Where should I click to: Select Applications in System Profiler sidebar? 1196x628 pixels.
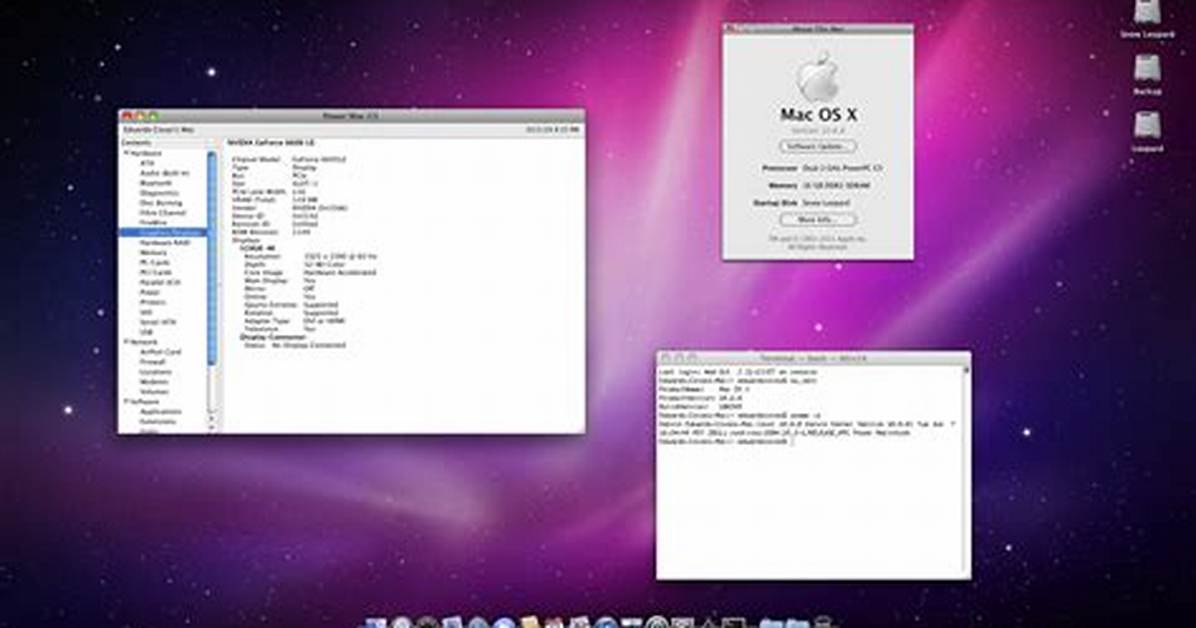[x=160, y=411]
